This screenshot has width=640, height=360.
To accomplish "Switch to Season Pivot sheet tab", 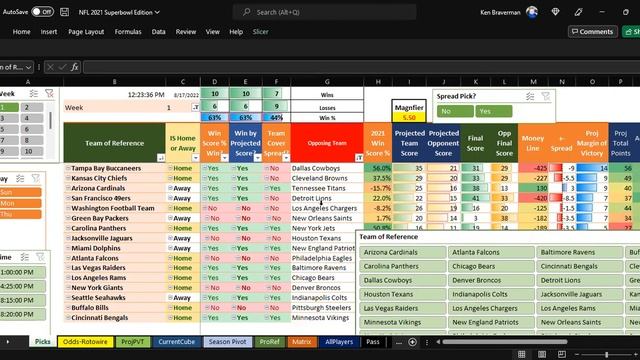I will click(x=227, y=342).
